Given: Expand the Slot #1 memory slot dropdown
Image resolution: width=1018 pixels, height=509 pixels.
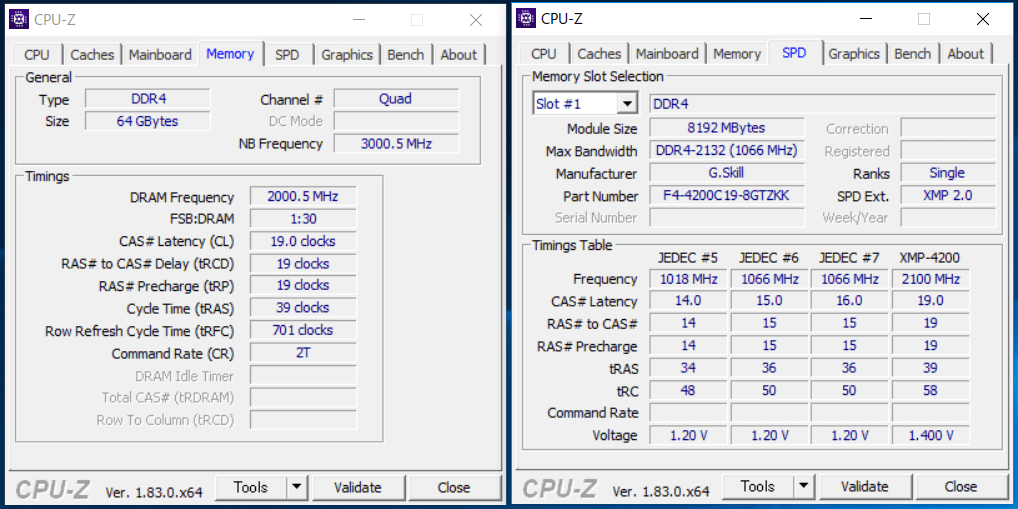Looking at the screenshot, I should (x=627, y=104).
